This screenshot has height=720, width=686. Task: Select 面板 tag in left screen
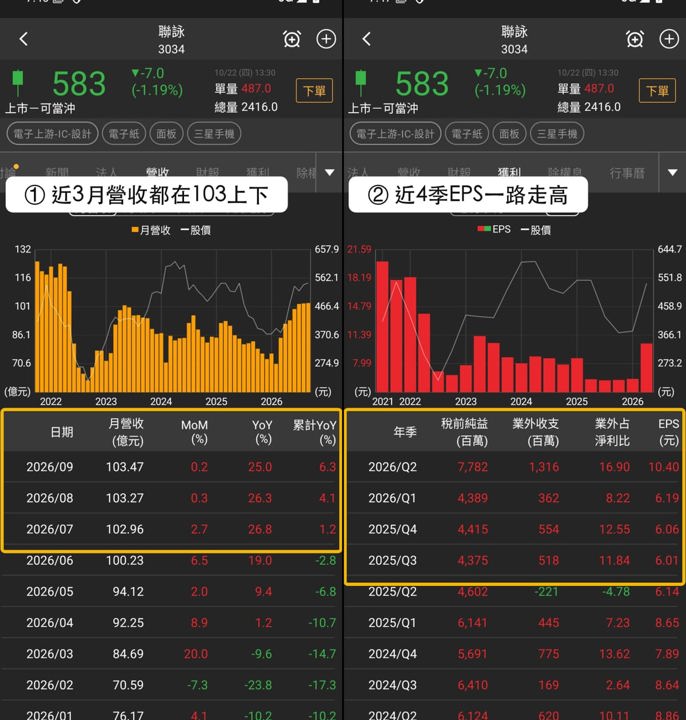[x=166, y=134]
